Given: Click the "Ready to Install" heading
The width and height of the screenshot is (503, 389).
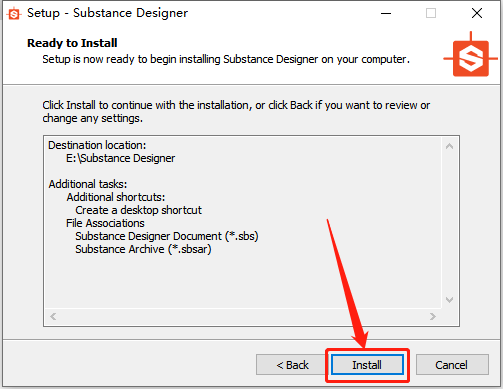Looking at the screenshot, I should pos(72,43).
